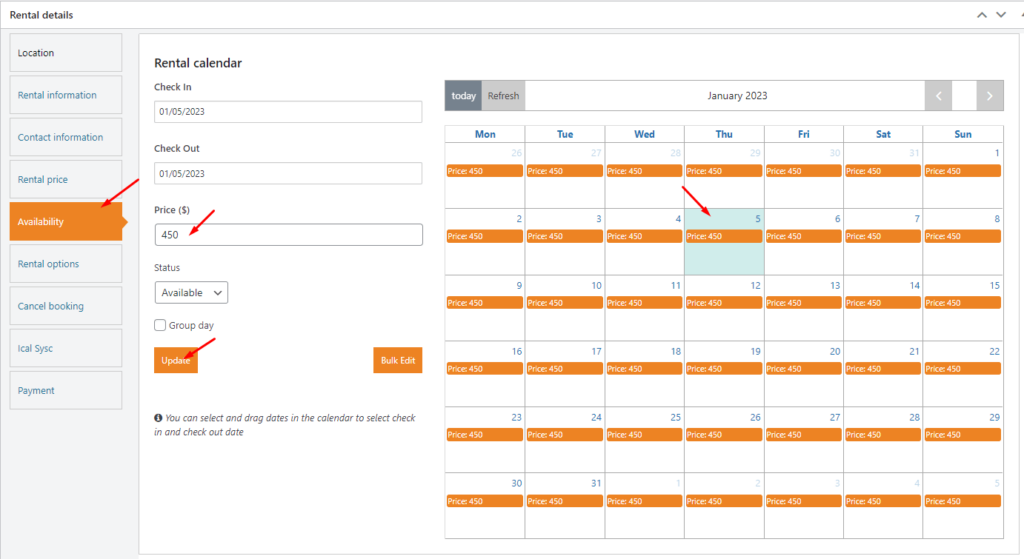Open the Cancel booking tab
The height and width of the screenshot is (559, 1024).
tap(65, 306)
